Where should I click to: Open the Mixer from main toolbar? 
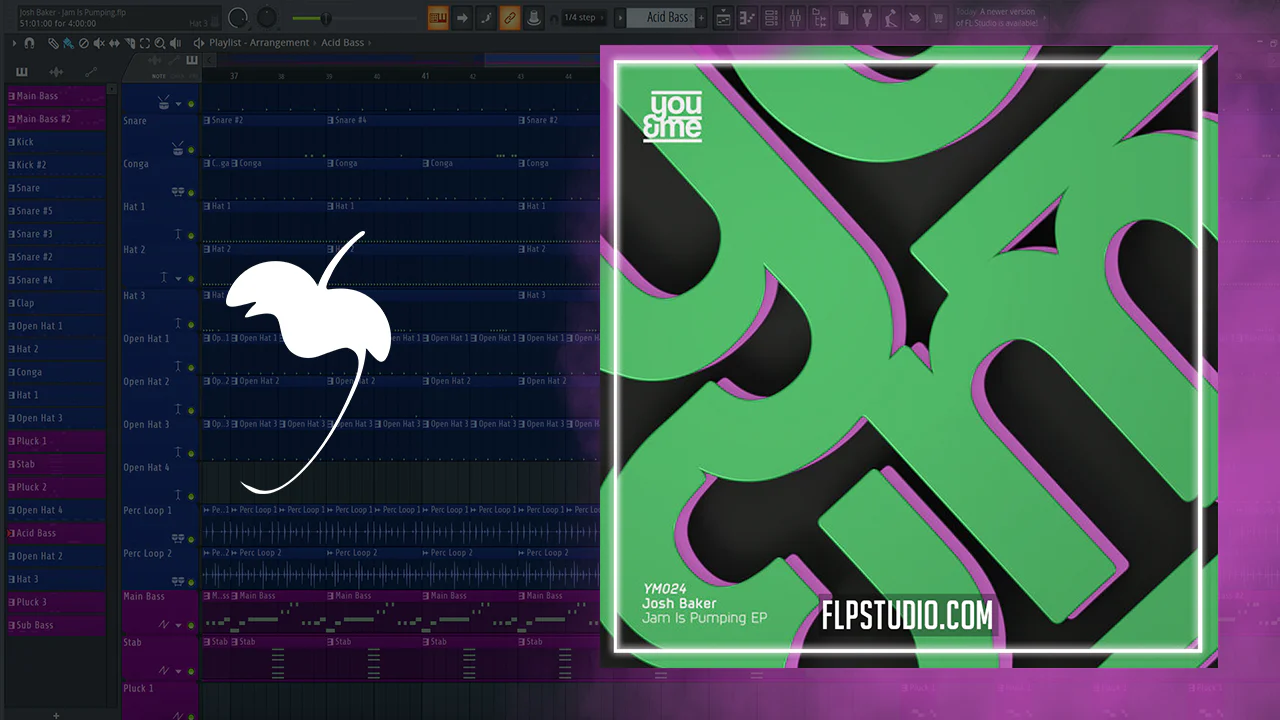tap(796, 17)
